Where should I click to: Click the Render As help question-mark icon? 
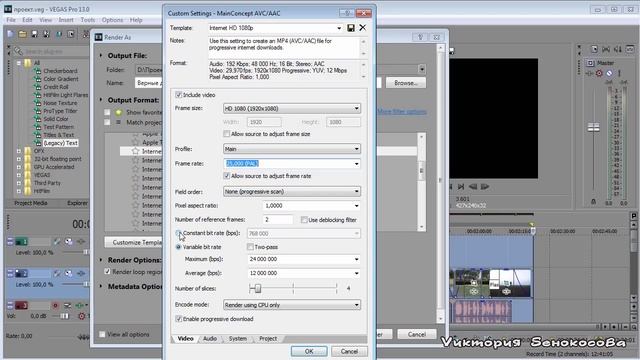tap(420, 37)
